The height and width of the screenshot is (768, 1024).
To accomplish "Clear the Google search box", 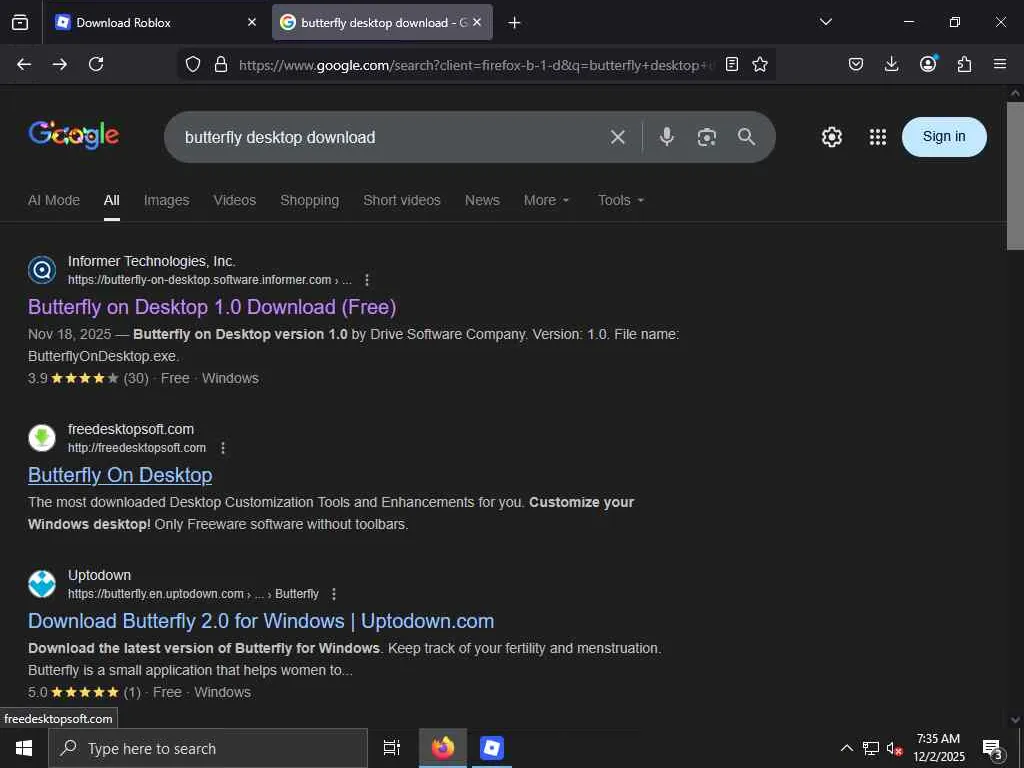I will [x=618, y=137].
